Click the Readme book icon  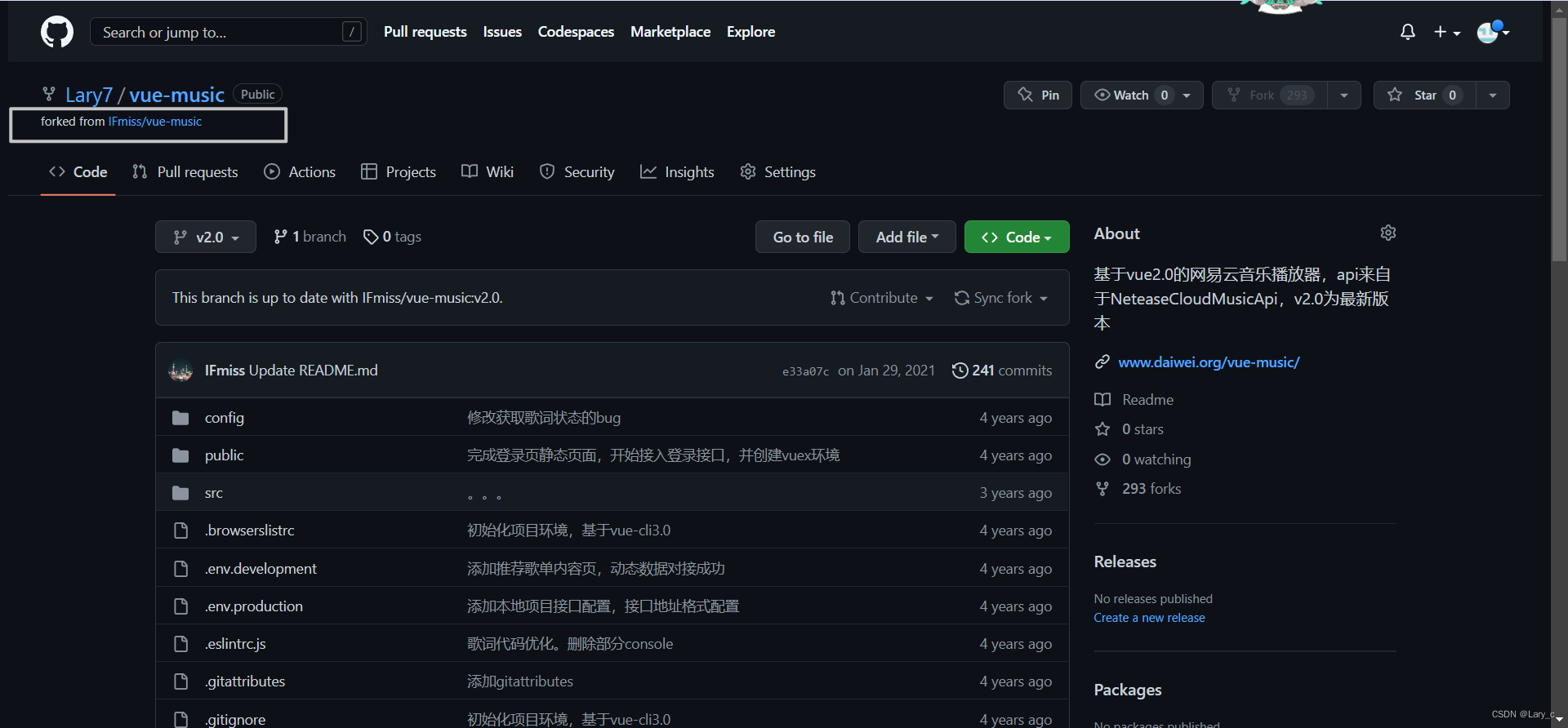[1102, 400]
